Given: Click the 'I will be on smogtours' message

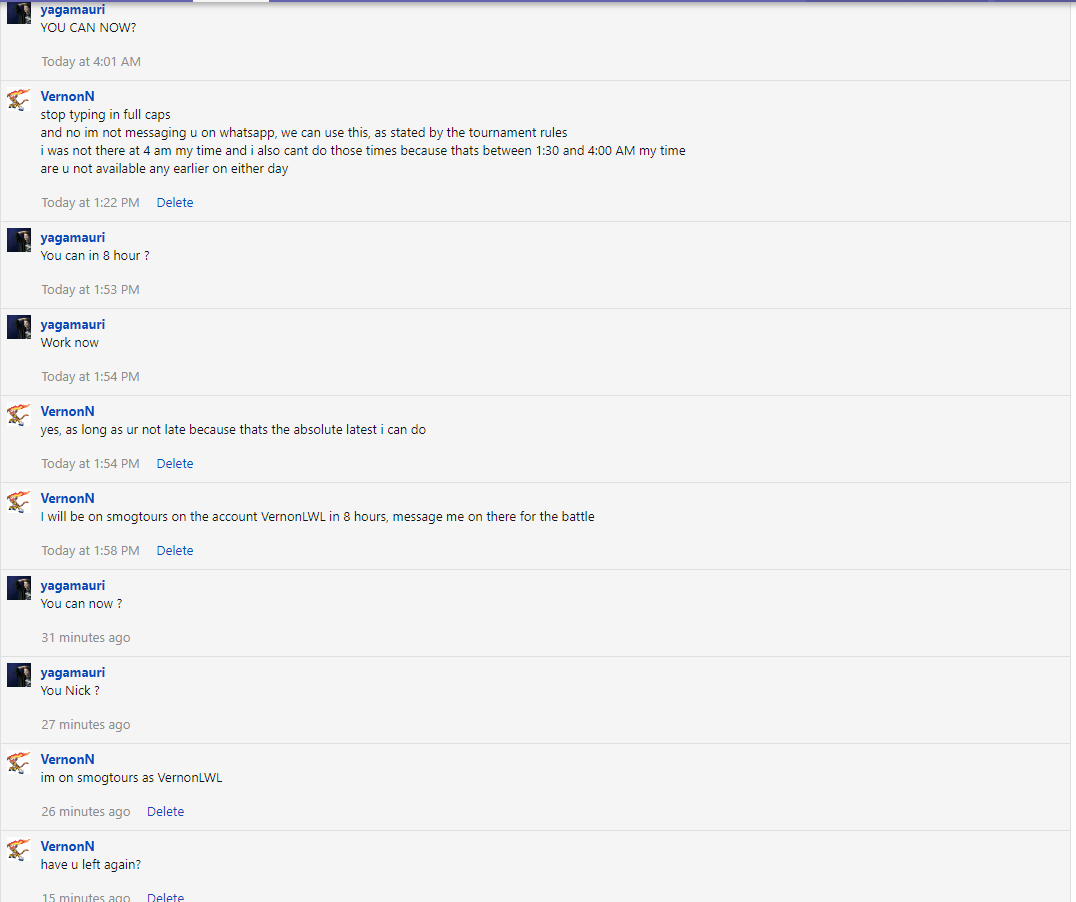Looking at the screenshot, I should [x=318, y=516].
